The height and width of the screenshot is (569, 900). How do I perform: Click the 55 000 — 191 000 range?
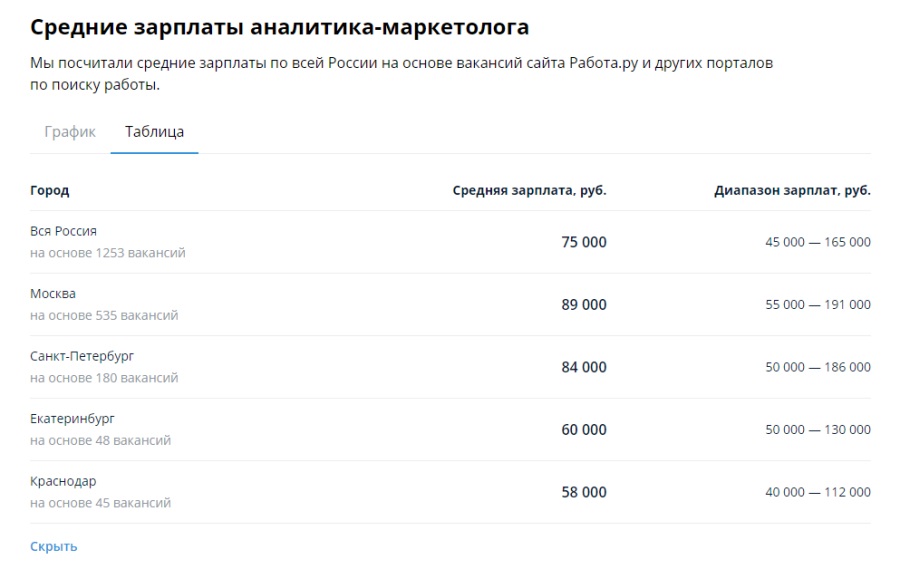(817, 305)
